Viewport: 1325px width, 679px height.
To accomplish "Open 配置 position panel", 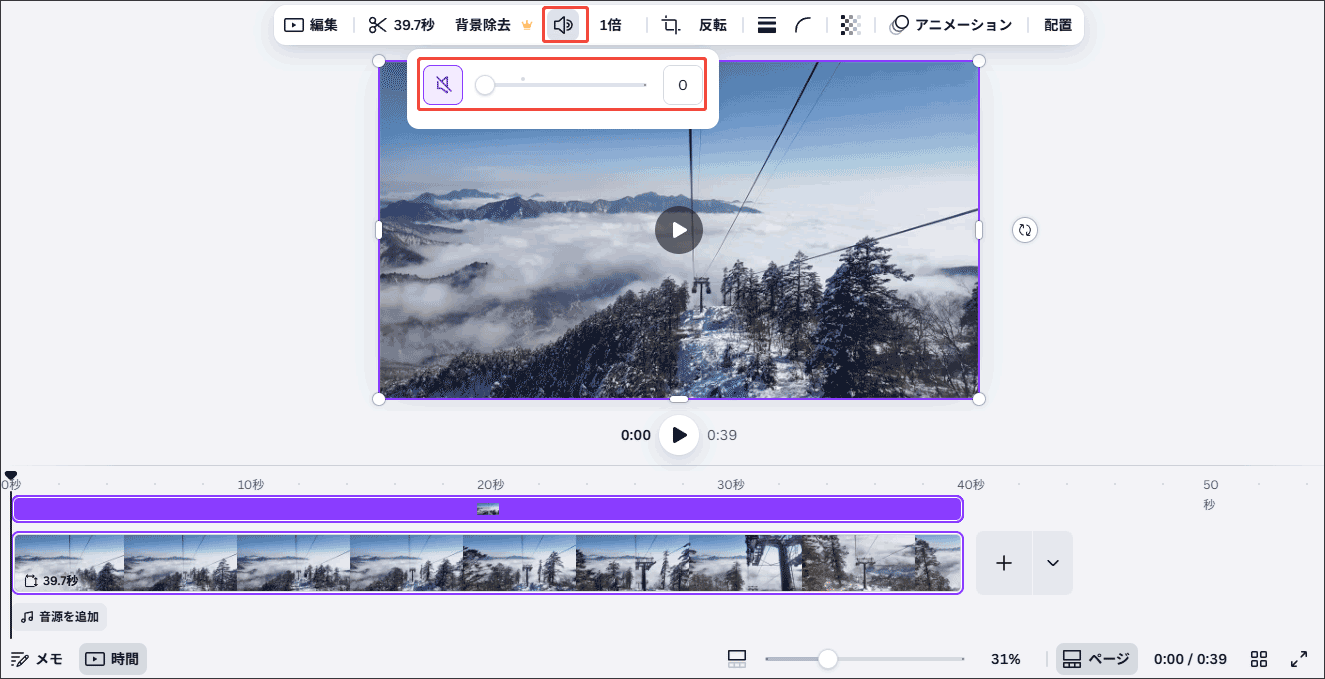I will (1058, 25).
